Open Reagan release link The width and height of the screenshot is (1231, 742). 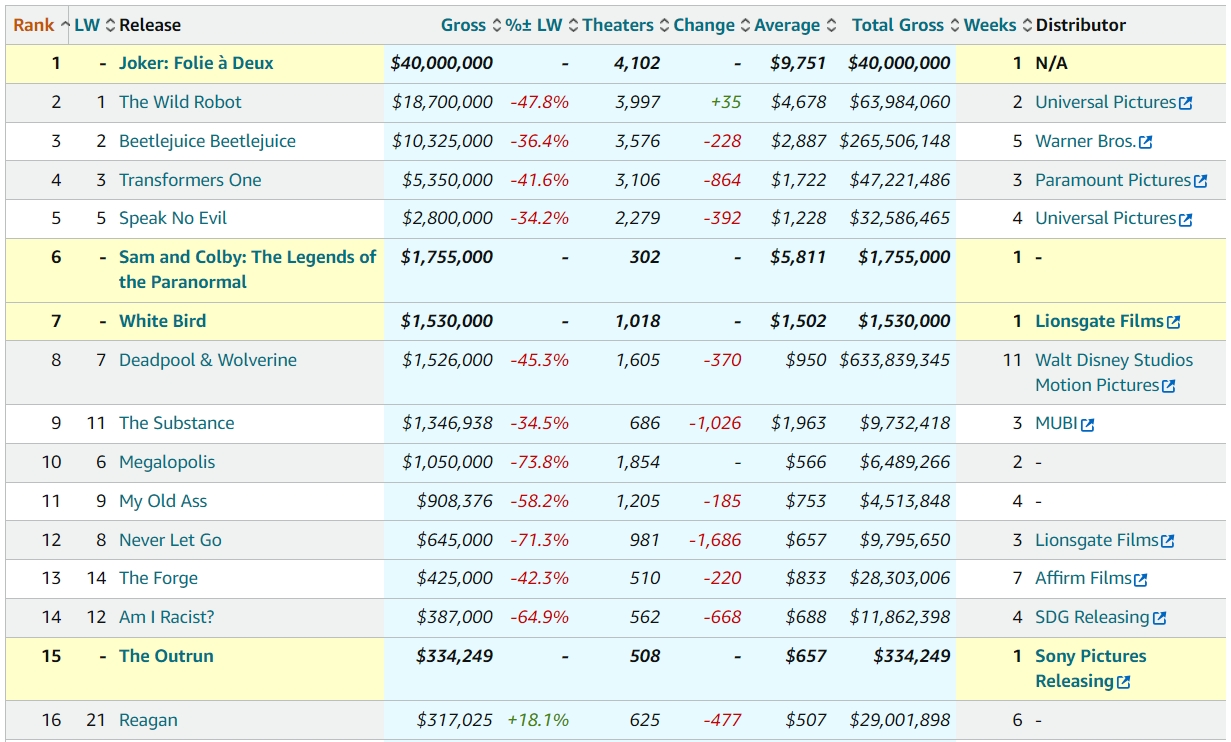[148, 720]
